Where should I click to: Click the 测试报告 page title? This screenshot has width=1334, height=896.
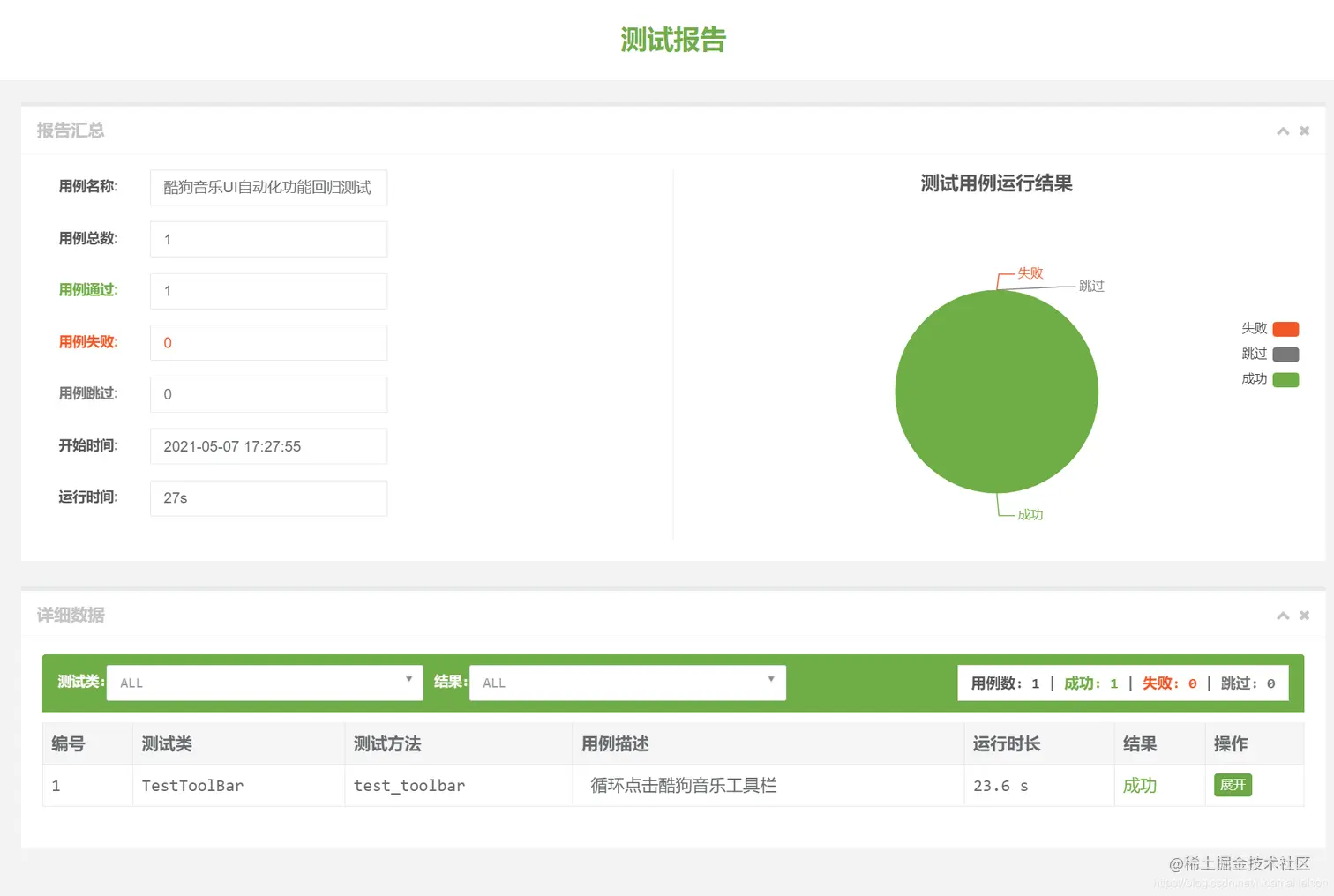tap(673, 40)
